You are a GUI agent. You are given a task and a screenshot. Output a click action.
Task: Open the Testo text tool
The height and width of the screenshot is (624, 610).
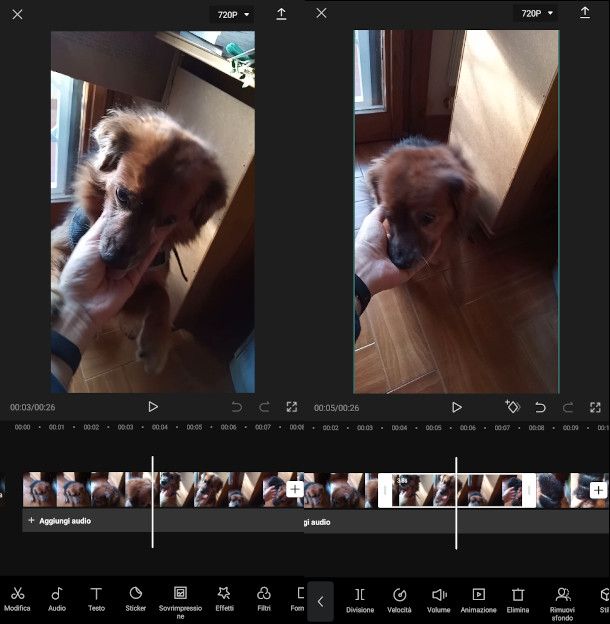point(96,599)
